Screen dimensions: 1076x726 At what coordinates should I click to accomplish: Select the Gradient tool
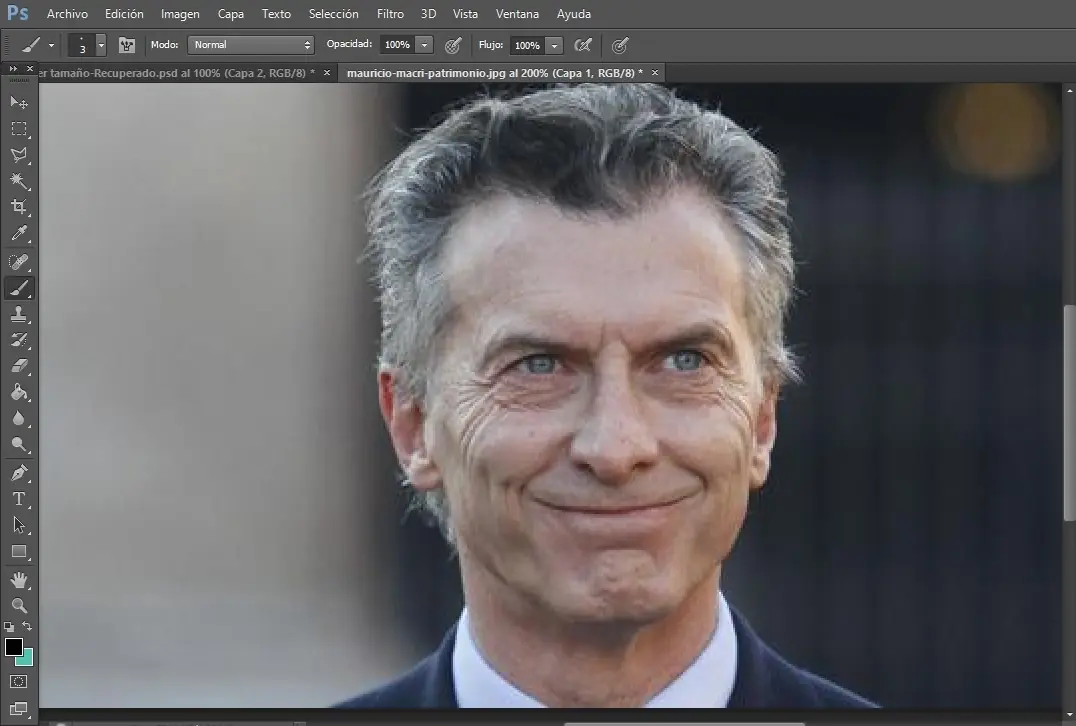tap(19, 392)
